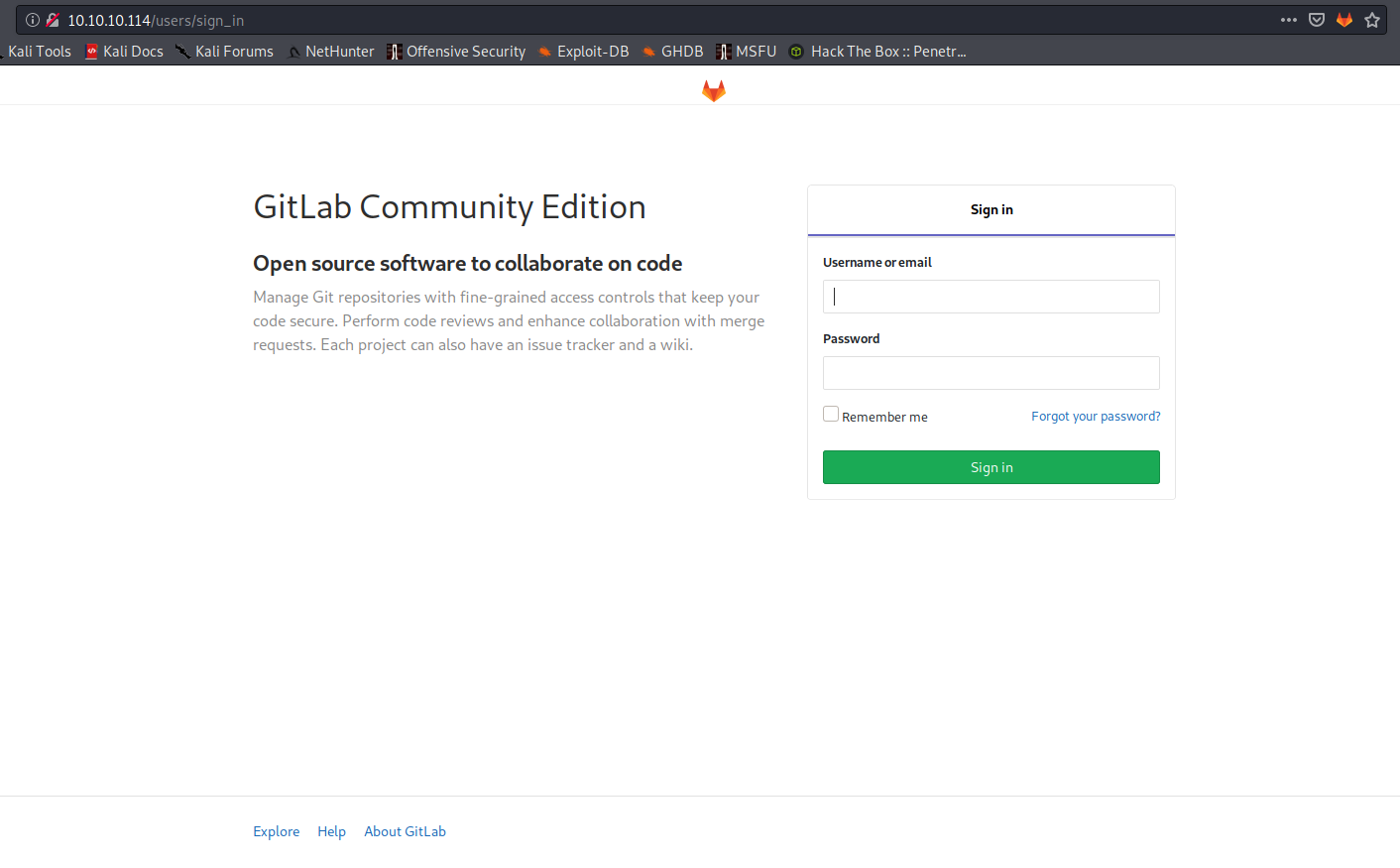Open the Hack The Box bookmark
The width and height of the screenshot is (1400, 868).
click(877, 52)
